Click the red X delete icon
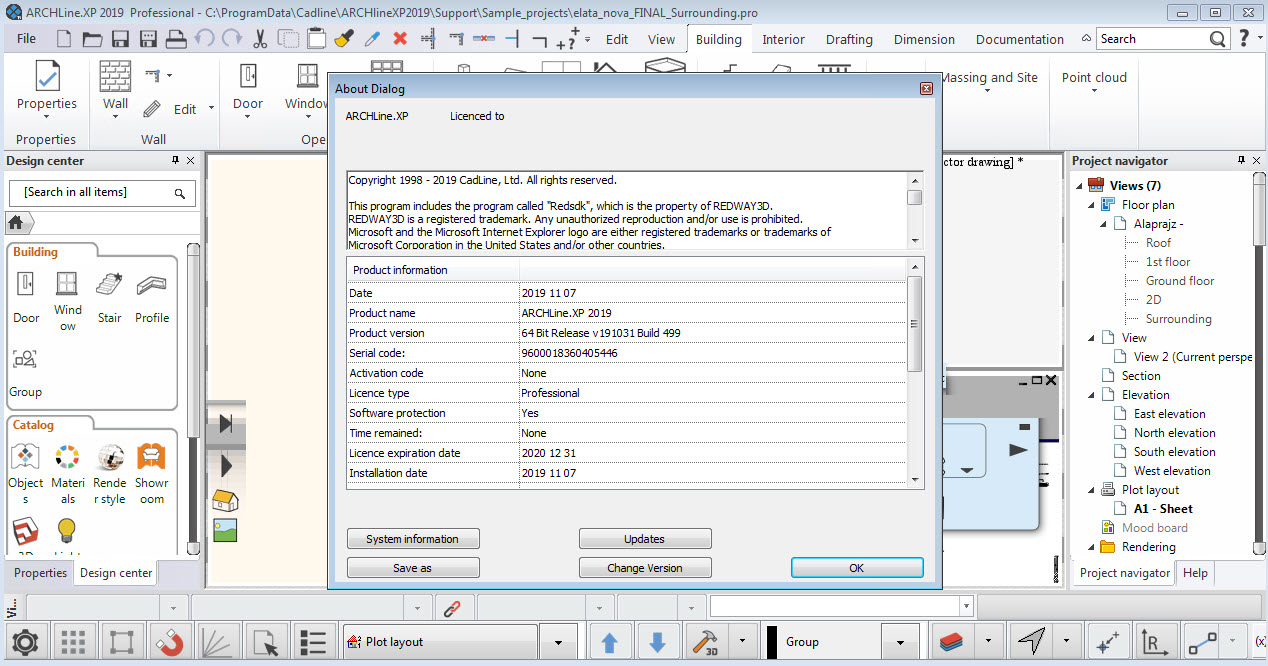Viewport: 1268px width, 666px height. (x=400, y=39)
